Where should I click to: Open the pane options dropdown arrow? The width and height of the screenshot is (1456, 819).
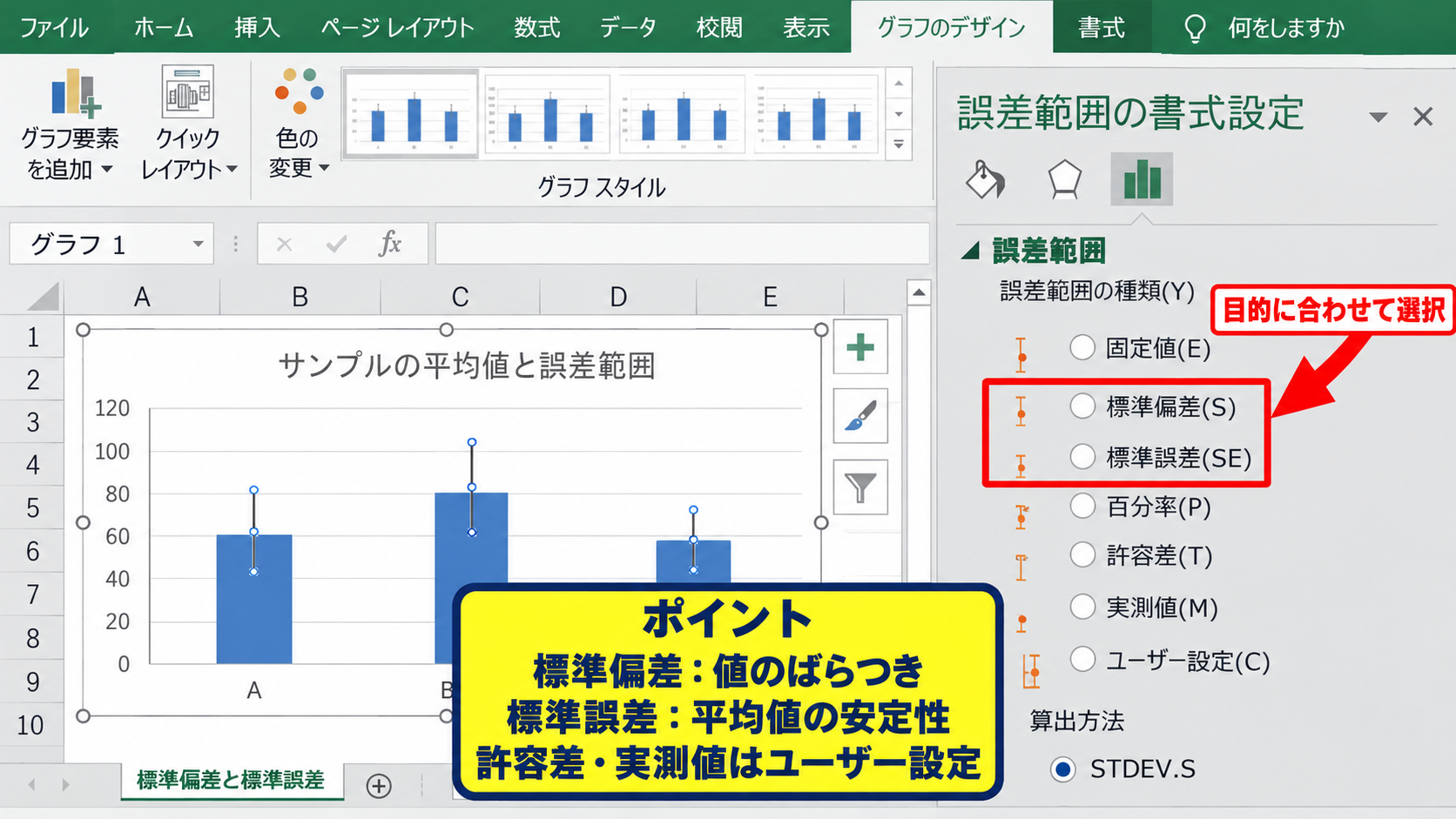[x=1378, y=117]
